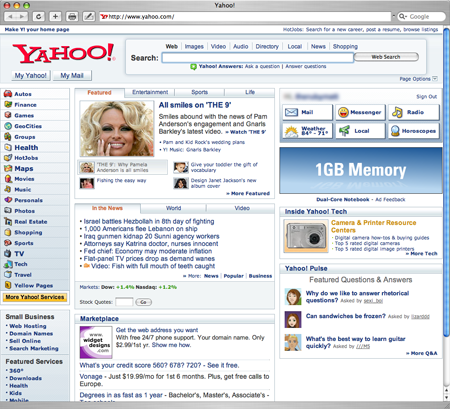Click the Autos car icon in sidebar
This screenshot has height=409, width=450.
point(8,94)
